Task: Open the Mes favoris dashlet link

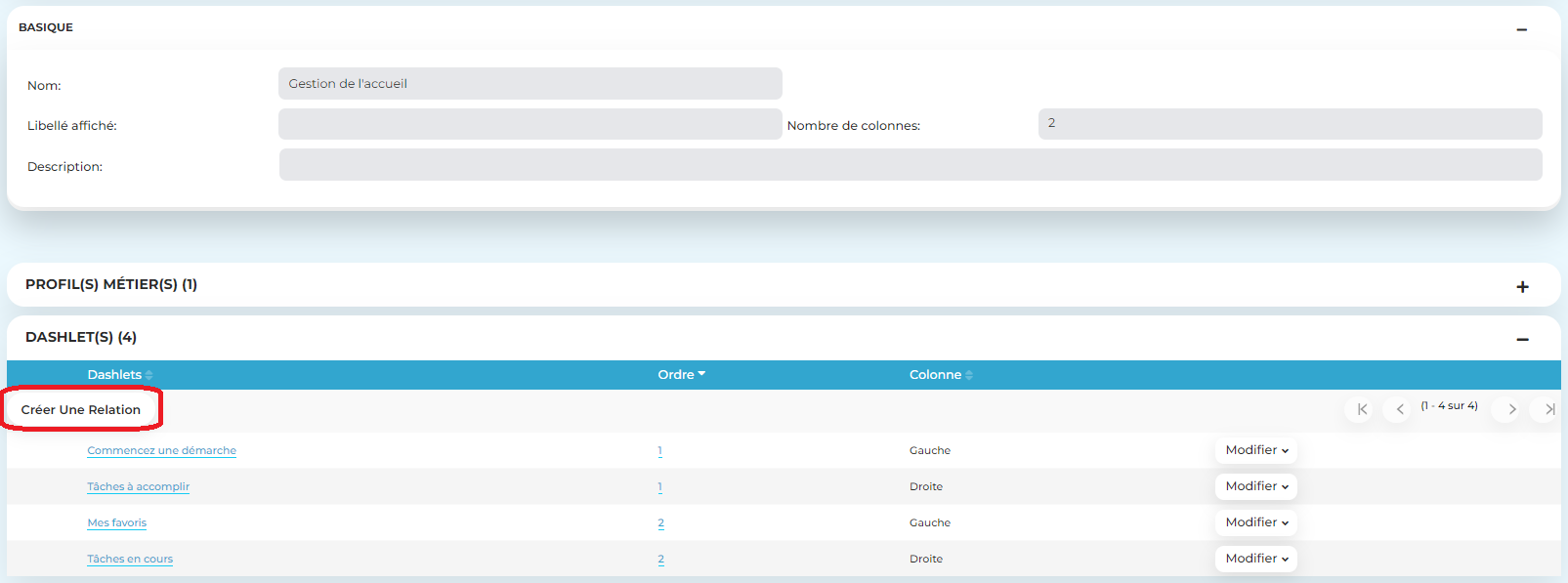Action: (116, 522)
